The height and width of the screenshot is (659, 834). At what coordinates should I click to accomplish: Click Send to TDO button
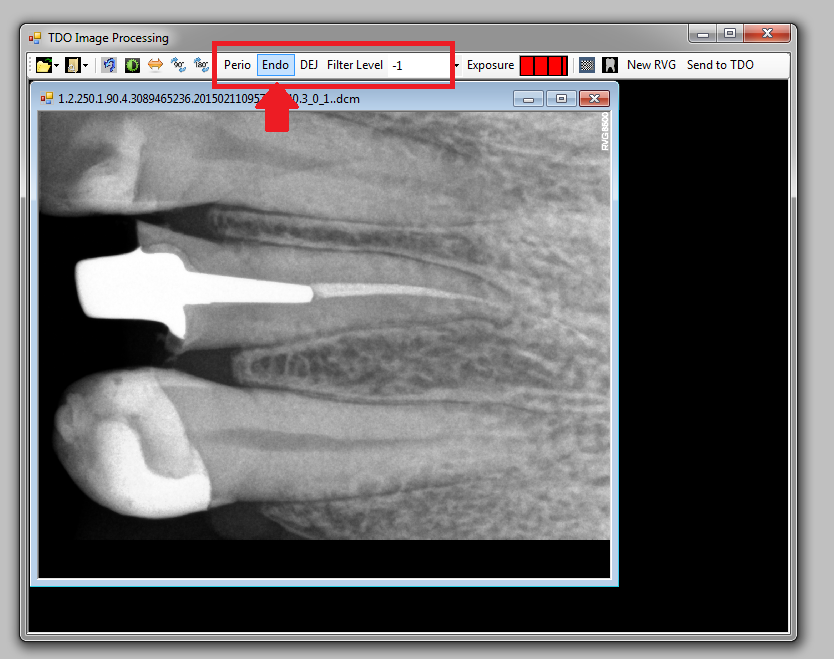click(720, 65)
